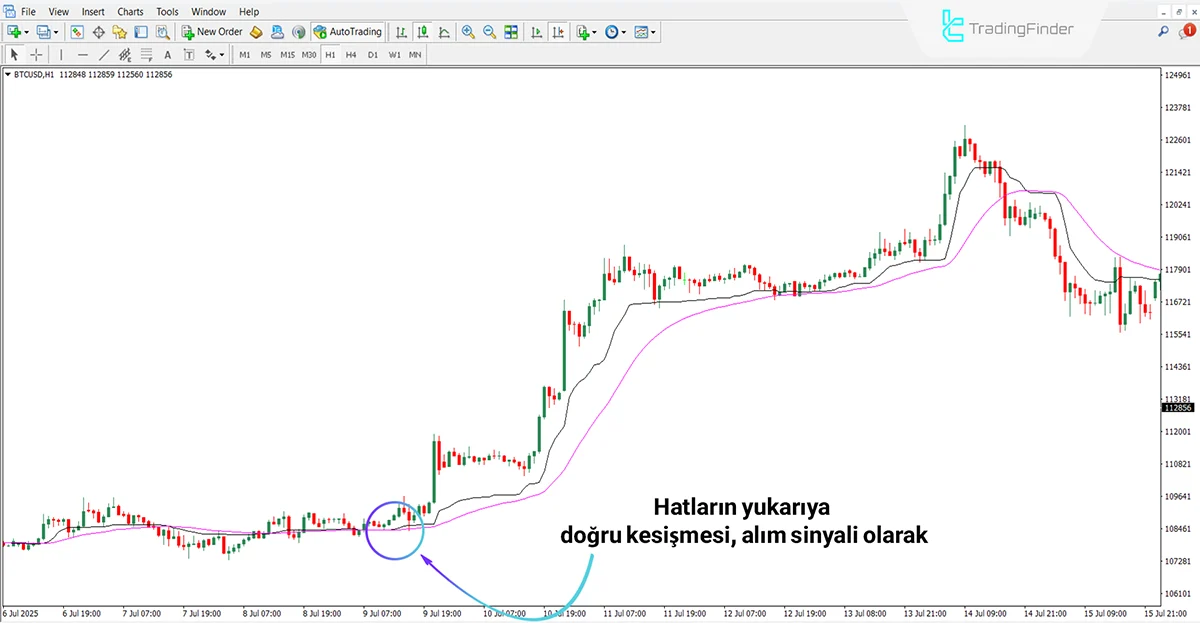1200x623 pixels.
Task: Select the horizontal line drawing tool
Action: (81, 55)
